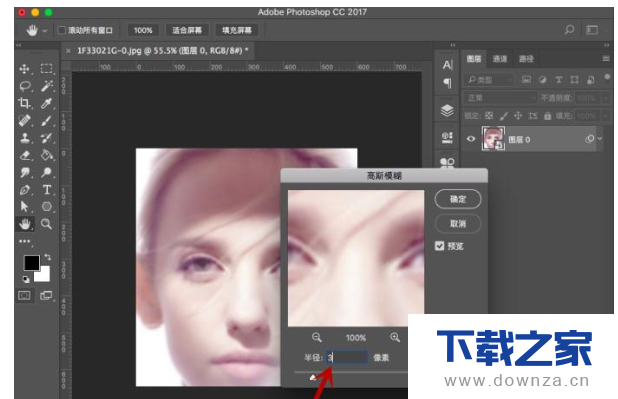Screen dimensions: 618x399
Task: Toggle the preview checkbox in Gaussian Blur
Action: coord(439,246)
